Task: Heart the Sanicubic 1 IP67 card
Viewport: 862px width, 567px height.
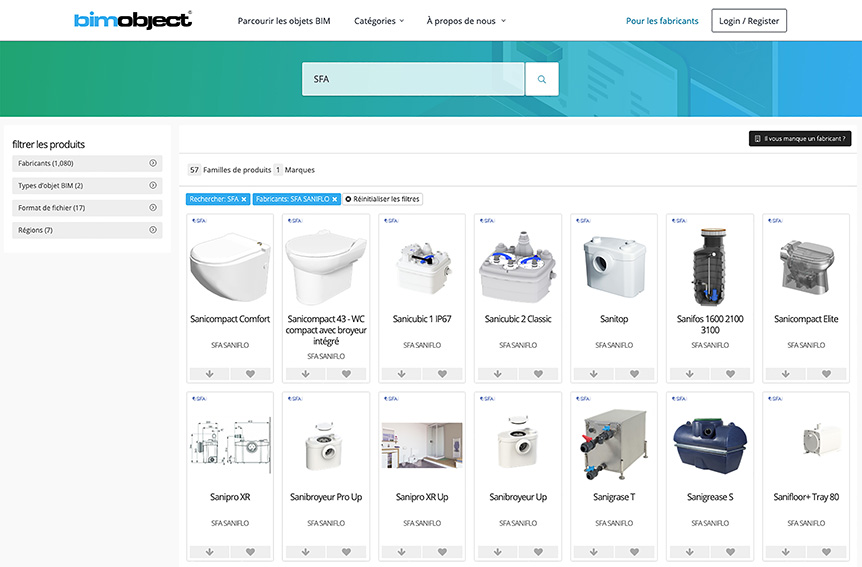Action: click(442, 374)
